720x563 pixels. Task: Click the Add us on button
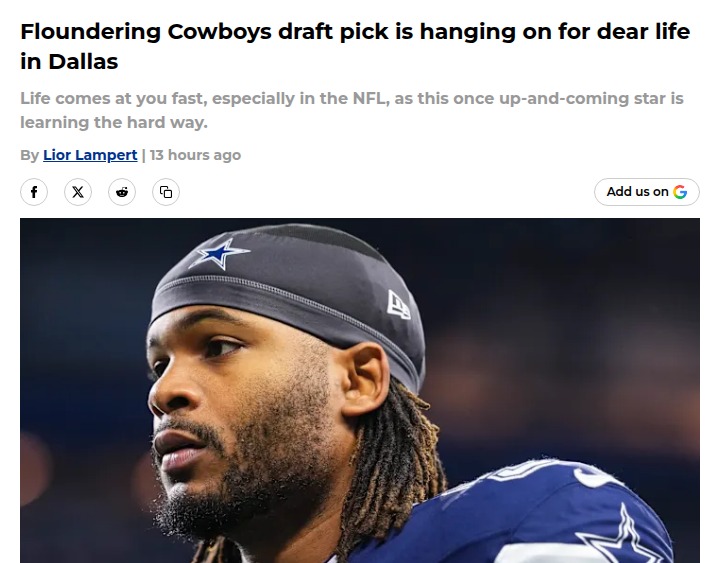coord(647,192)
